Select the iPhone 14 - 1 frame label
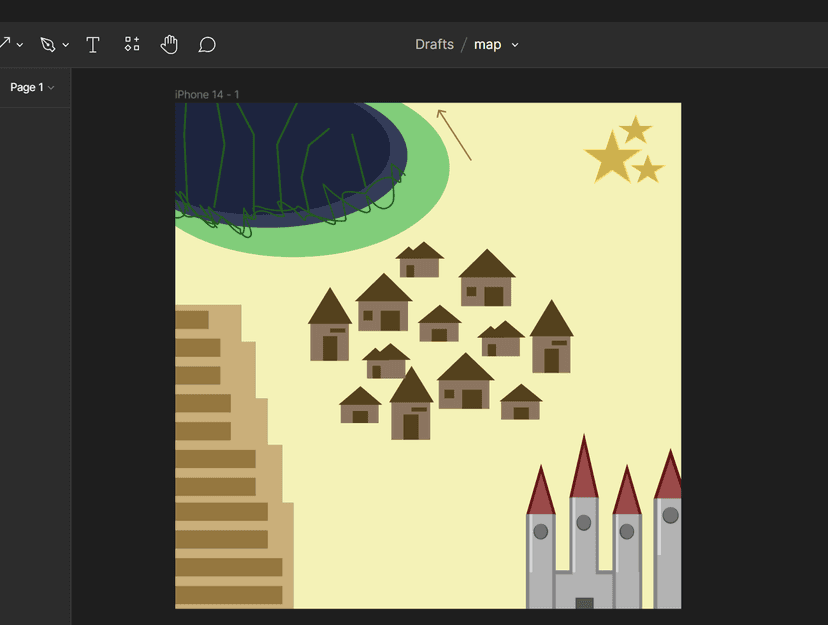Image resolution: width=828 pixels, height=625 pixels. coord(207,94)
